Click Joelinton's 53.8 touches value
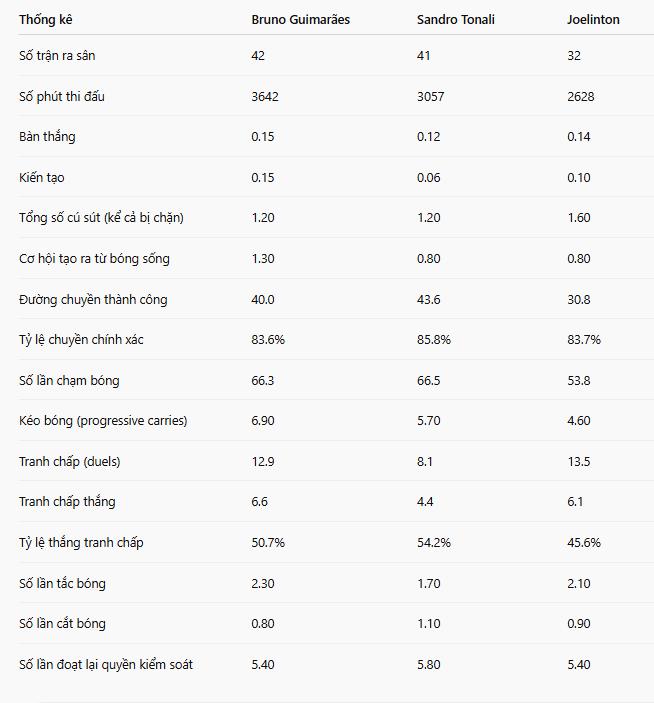 click(579, 380)
